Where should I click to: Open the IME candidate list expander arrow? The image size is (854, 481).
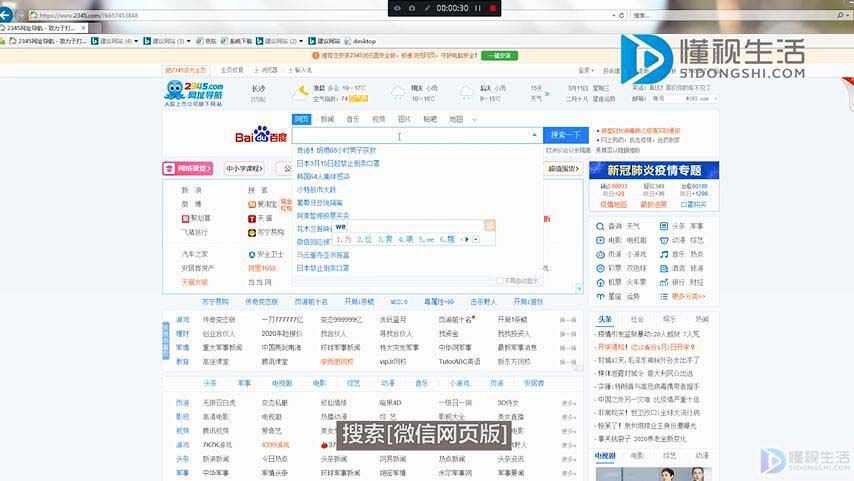point(476,239)
